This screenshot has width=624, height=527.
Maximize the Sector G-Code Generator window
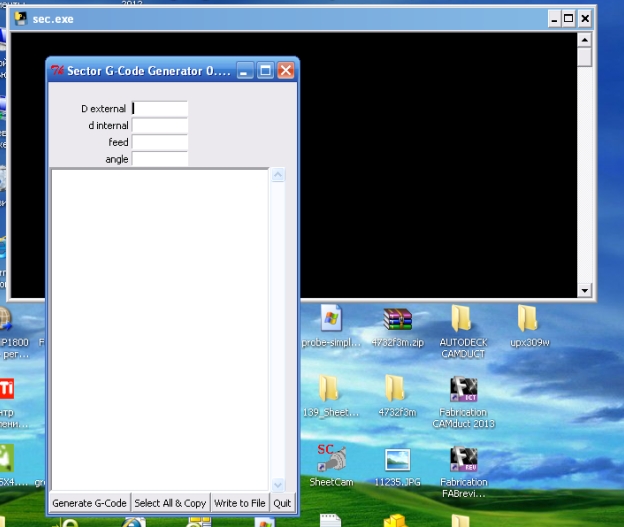tap(265, 71)
